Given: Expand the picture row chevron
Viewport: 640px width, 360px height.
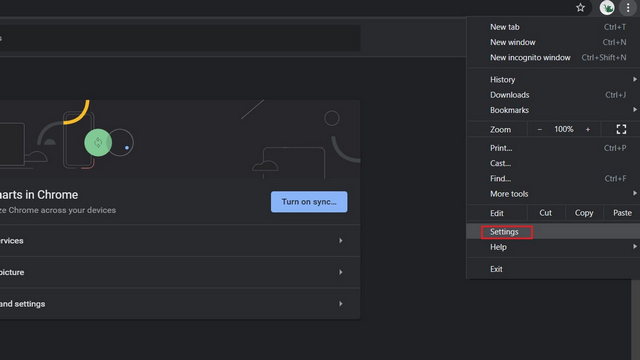Looking at the screenshot, I should (340, 272).
